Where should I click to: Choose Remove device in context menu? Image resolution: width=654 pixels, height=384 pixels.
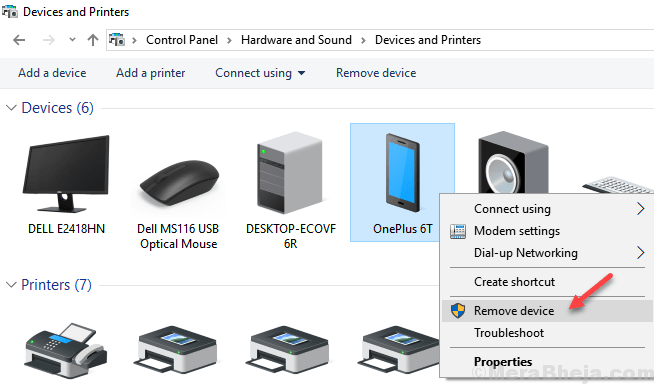tap(547, 311)
